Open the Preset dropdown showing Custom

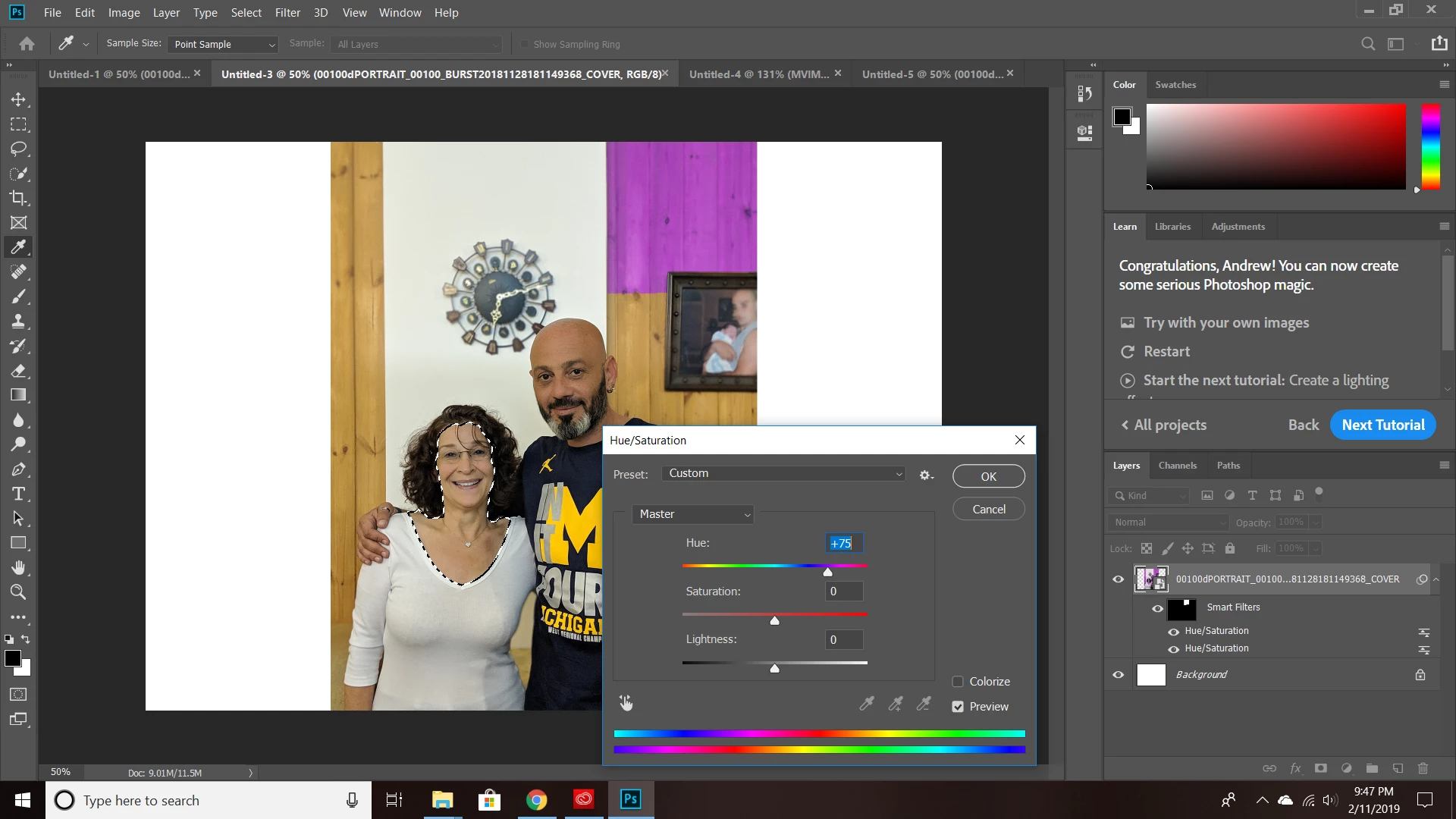coord(783,474)
